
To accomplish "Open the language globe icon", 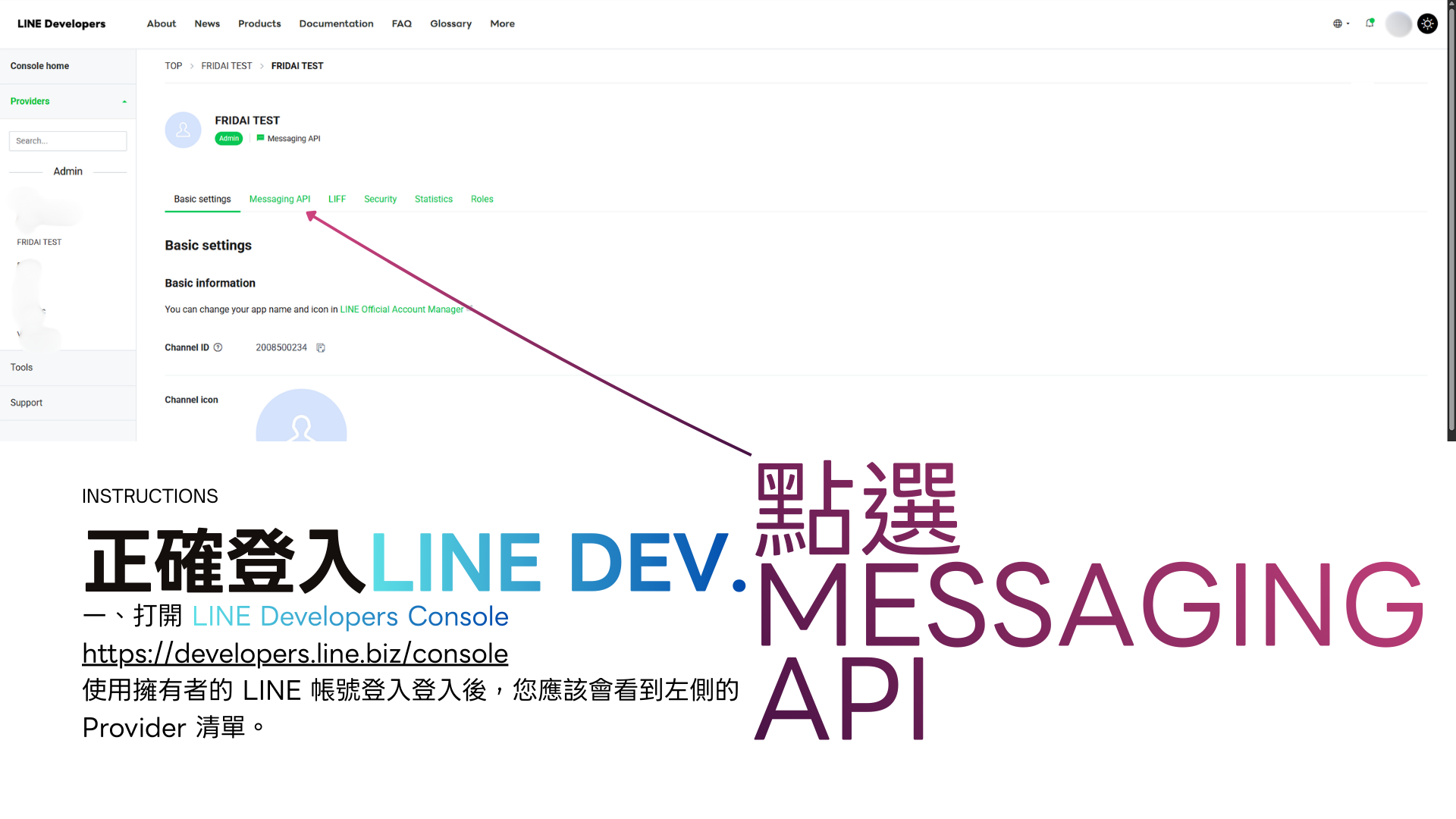I will point(1337,24).
